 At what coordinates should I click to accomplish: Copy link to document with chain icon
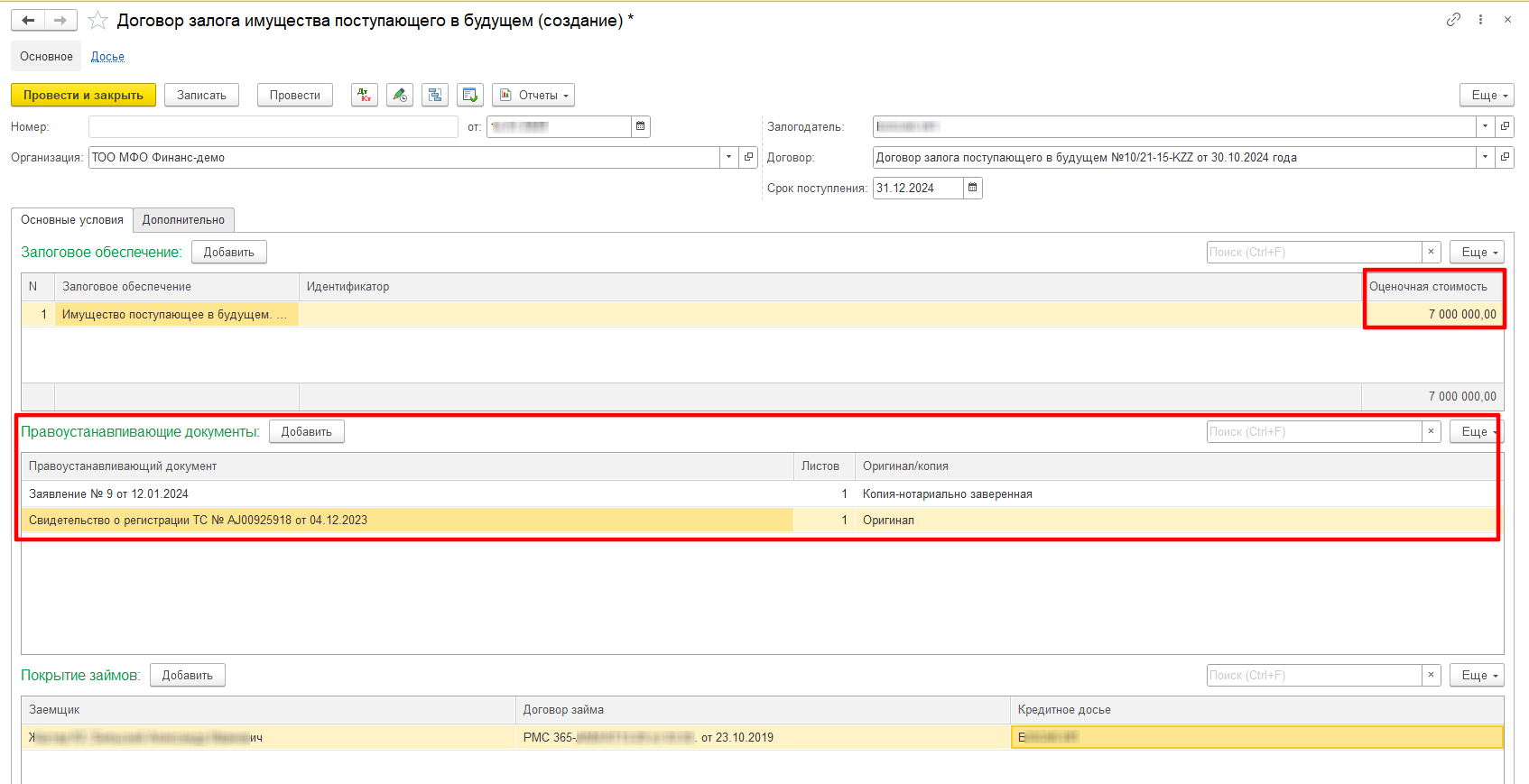click(x=1453, y=19)
